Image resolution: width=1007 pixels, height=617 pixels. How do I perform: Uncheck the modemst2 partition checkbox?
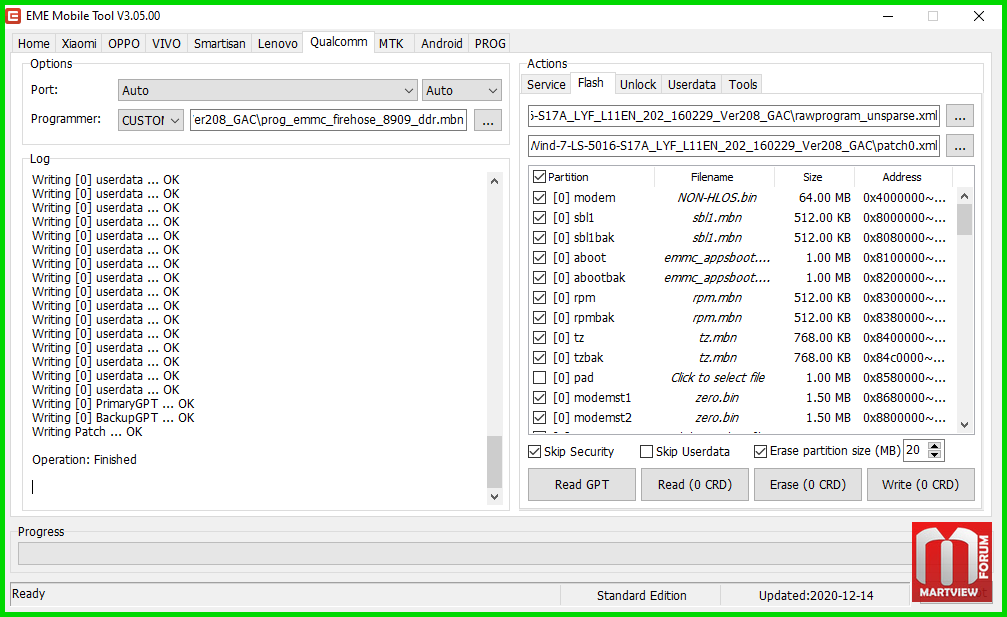(x=539, y=418)
